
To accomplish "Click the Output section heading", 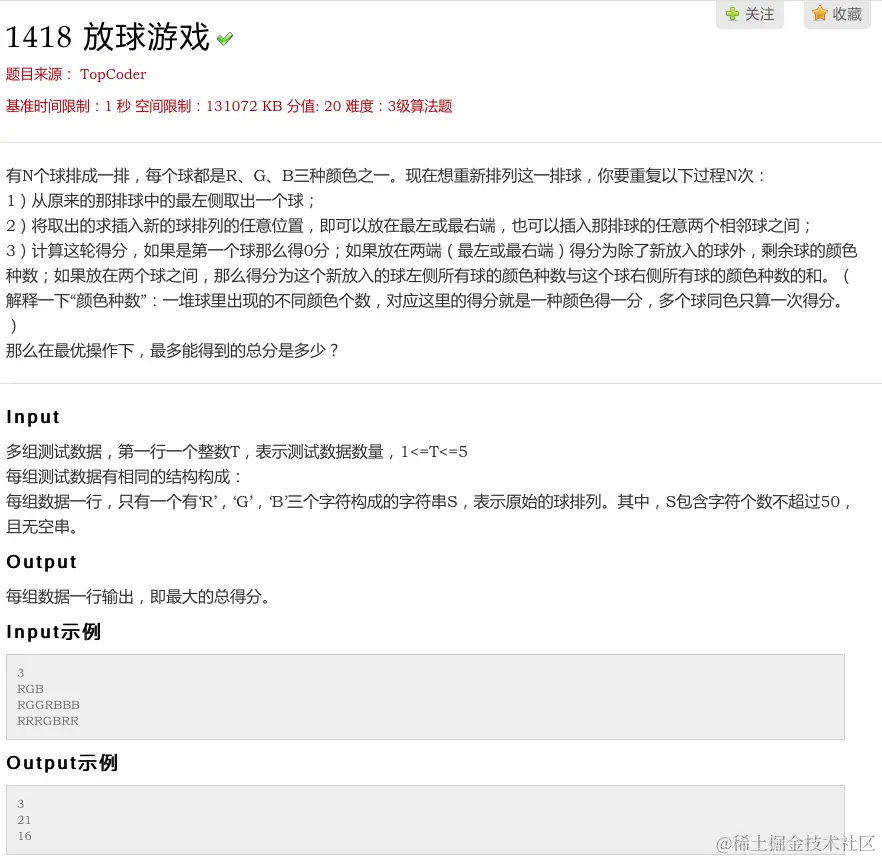I will coord(41,561).
